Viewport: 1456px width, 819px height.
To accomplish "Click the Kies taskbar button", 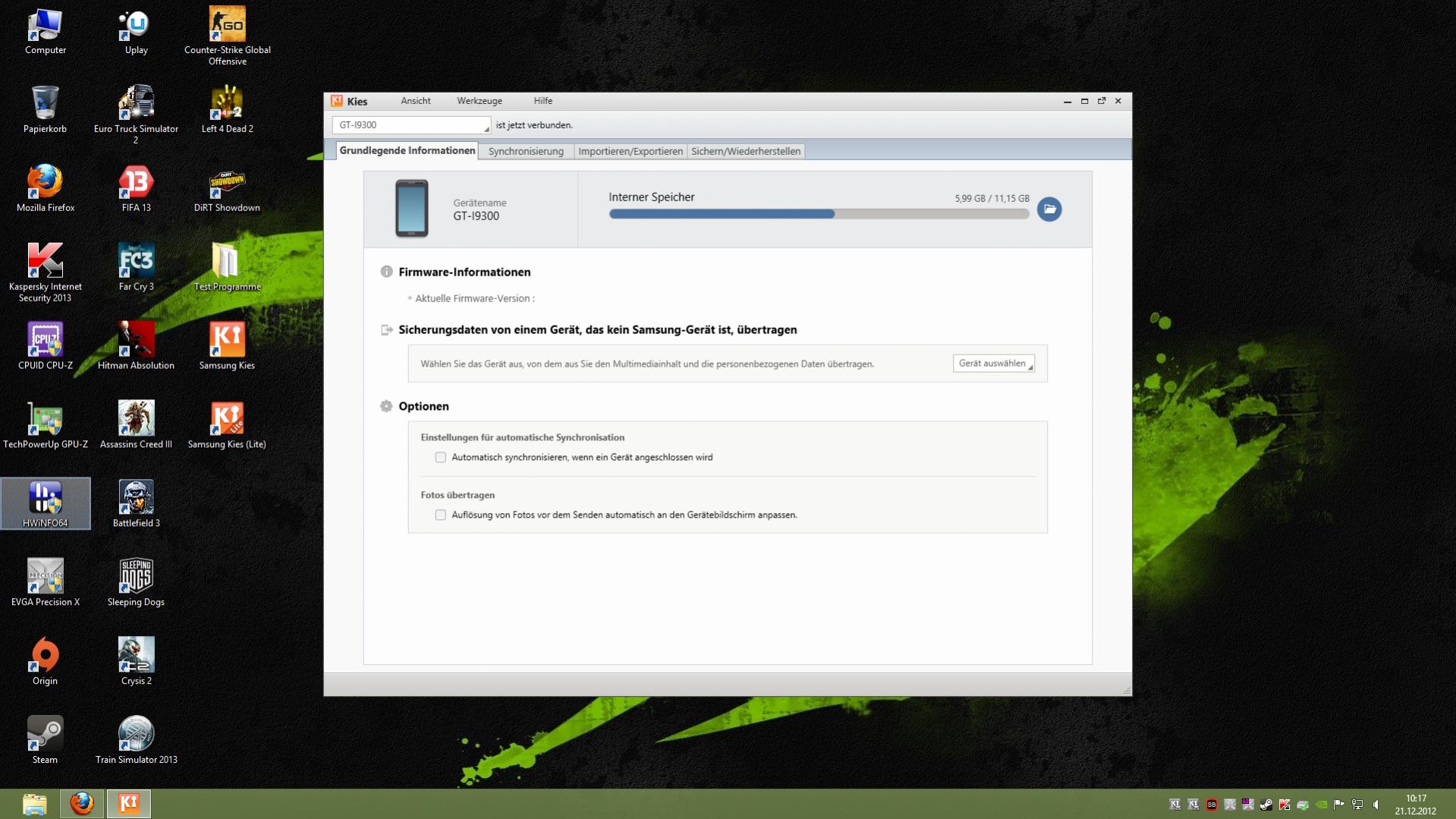I will click(129, 804).
